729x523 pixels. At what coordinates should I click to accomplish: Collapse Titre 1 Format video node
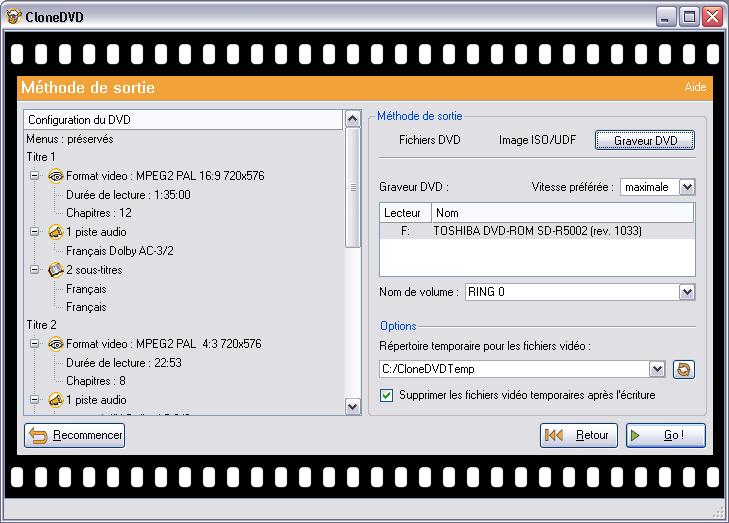pyautogui.click(x=34, y=176)
